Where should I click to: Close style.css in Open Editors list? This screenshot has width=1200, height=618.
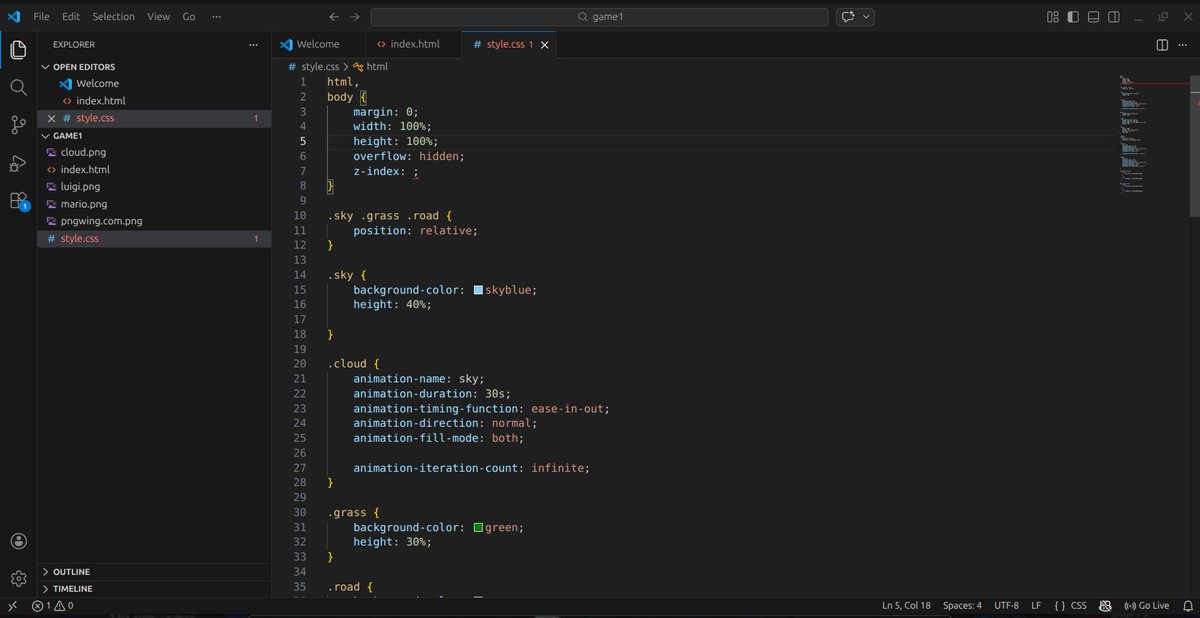pos(52,118)
